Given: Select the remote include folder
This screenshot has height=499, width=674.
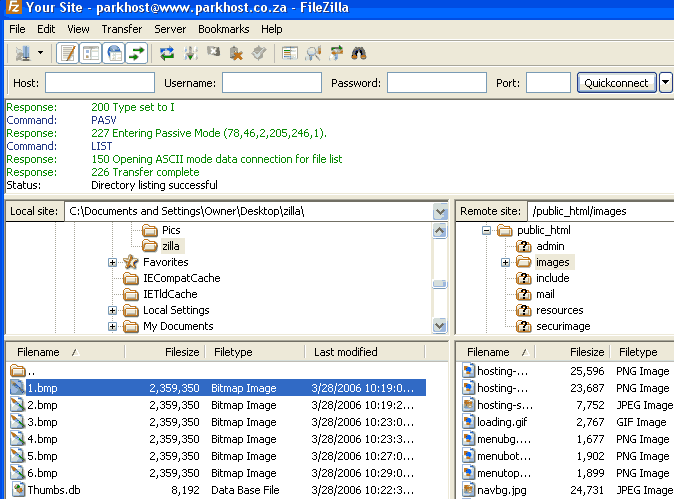Looking at the screenshot, I should point(552,278).
